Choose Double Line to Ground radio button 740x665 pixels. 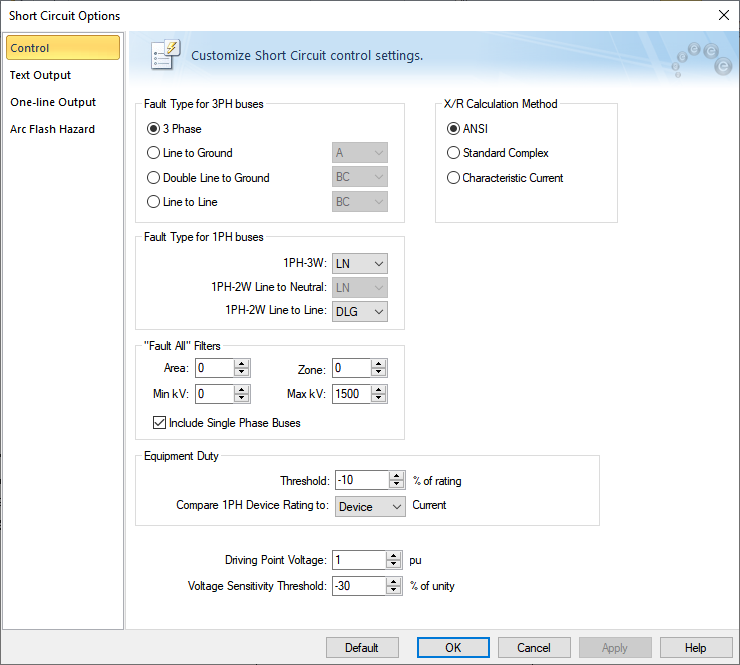click(153, 178)
